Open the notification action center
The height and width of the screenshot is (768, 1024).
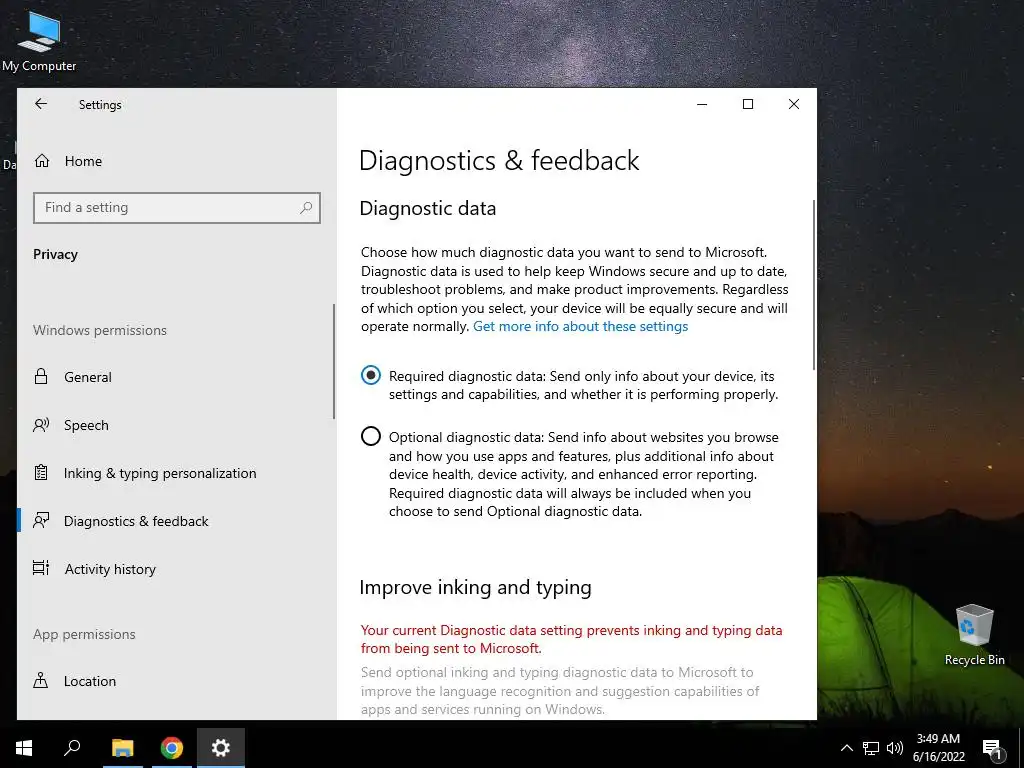[x=992, y=749]
